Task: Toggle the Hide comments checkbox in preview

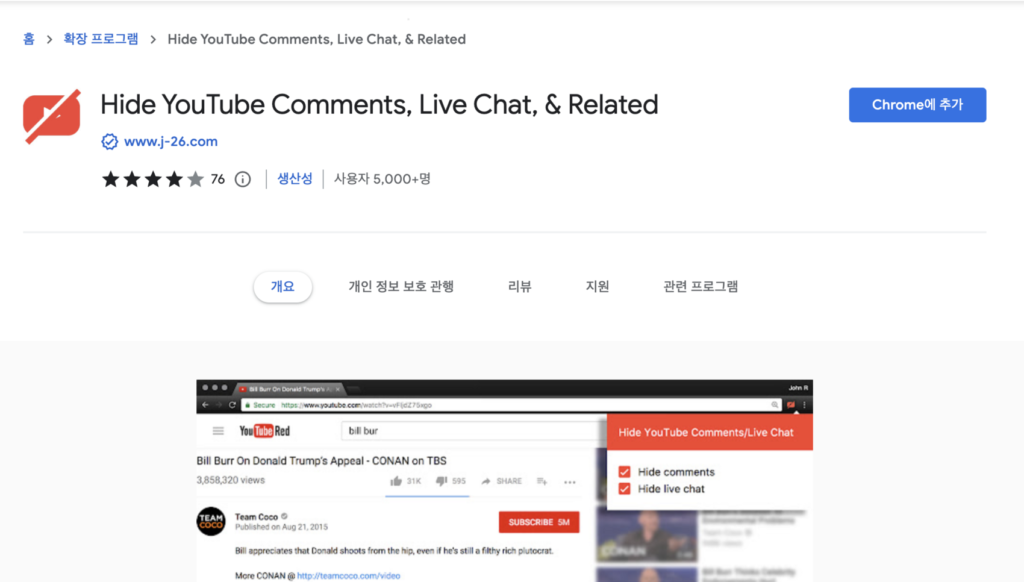Action: (624, 472)
